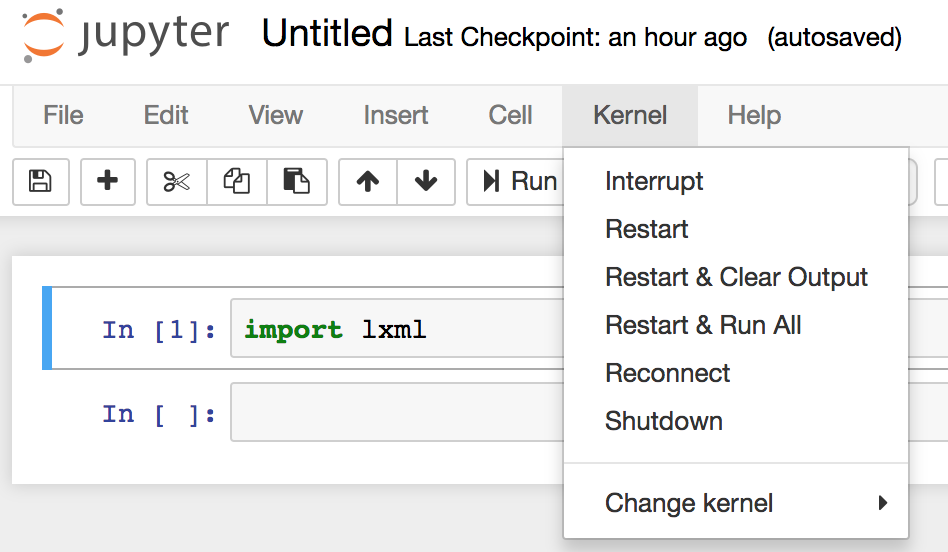Expand the Change kernel submenu
The width and height of the screenshot is (948, 552).
coord(736,503)
